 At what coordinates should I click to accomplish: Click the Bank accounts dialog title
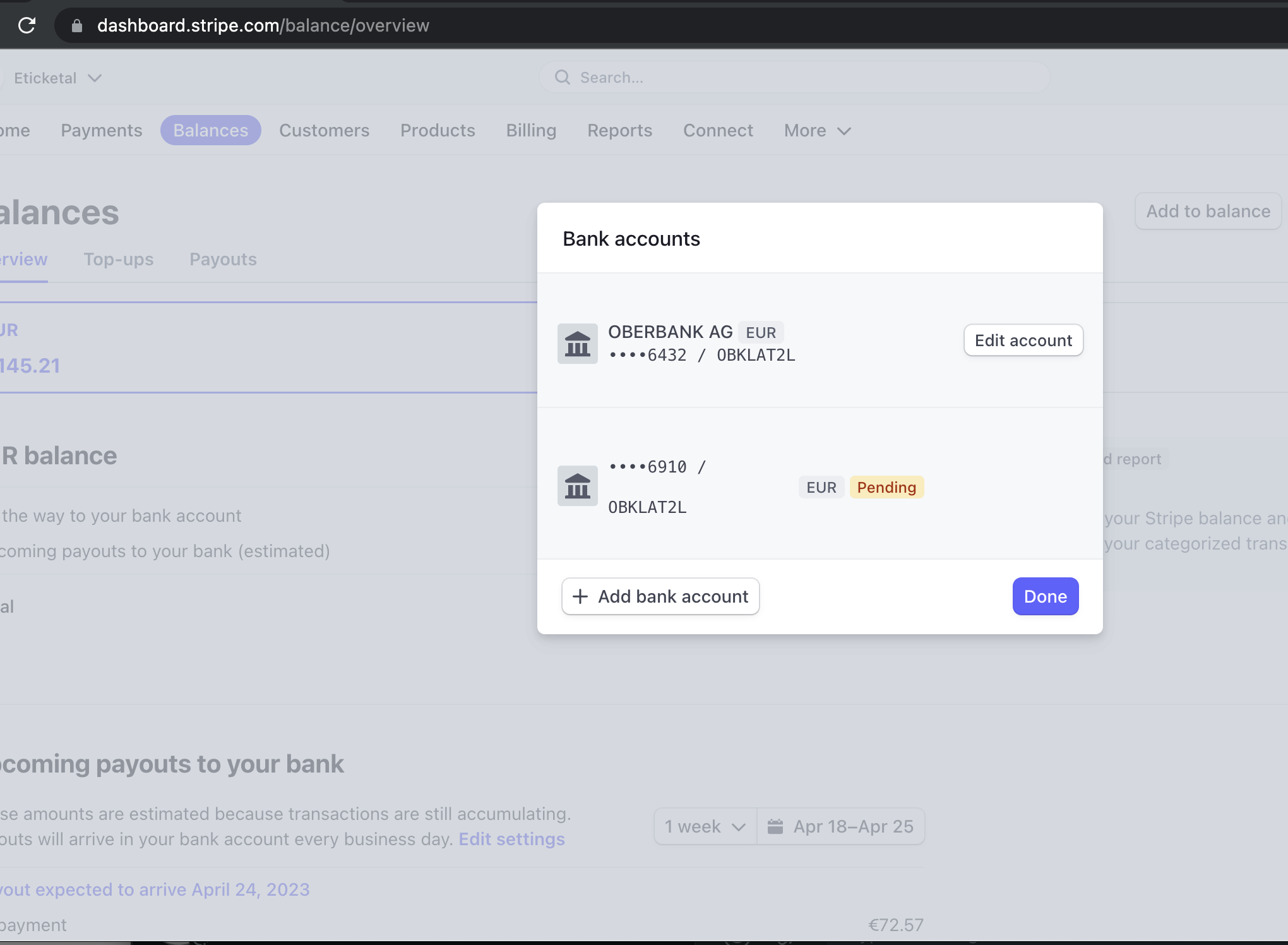tap(631, 239)
